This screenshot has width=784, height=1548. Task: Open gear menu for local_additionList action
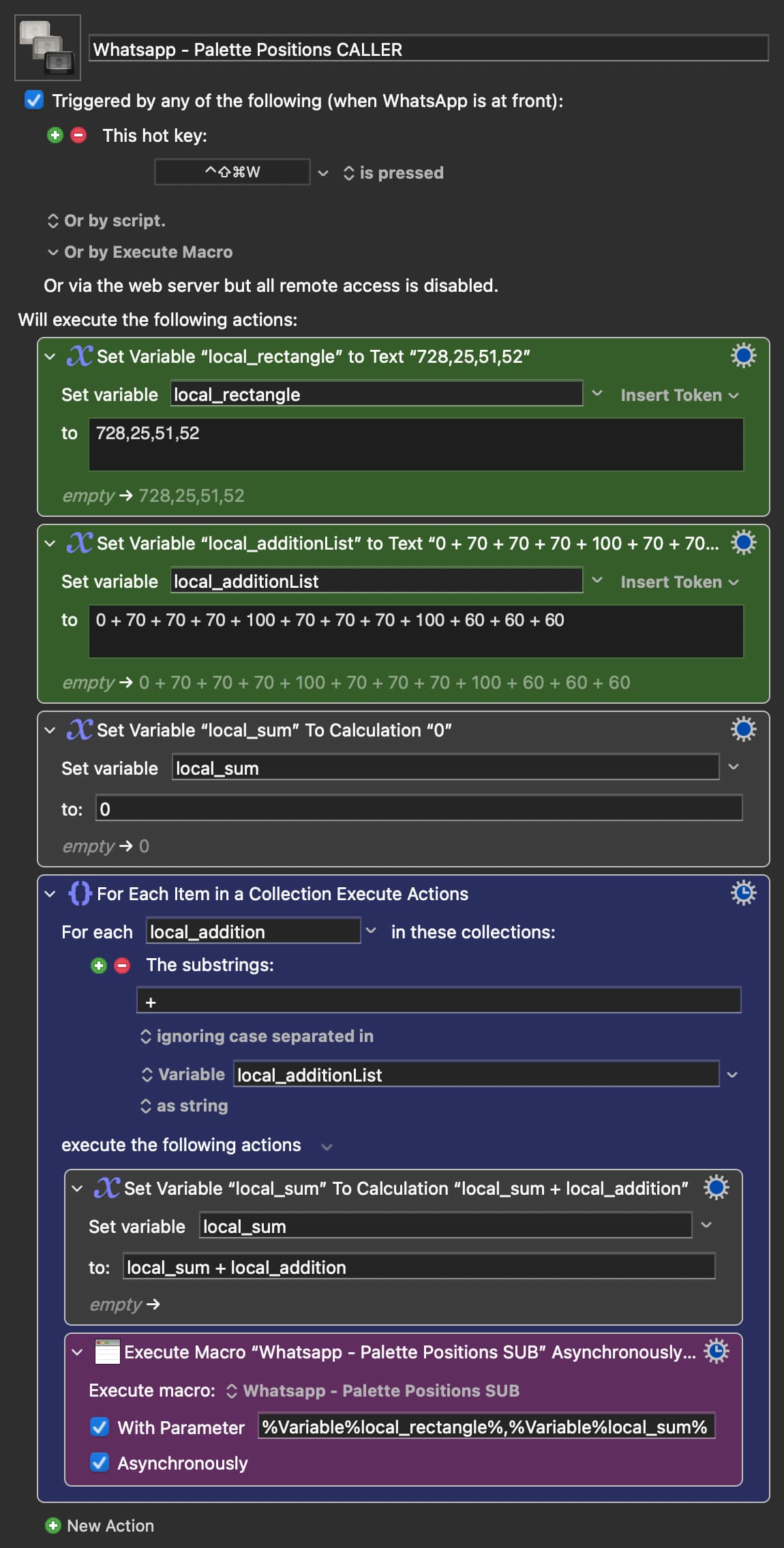coord(742,543)
